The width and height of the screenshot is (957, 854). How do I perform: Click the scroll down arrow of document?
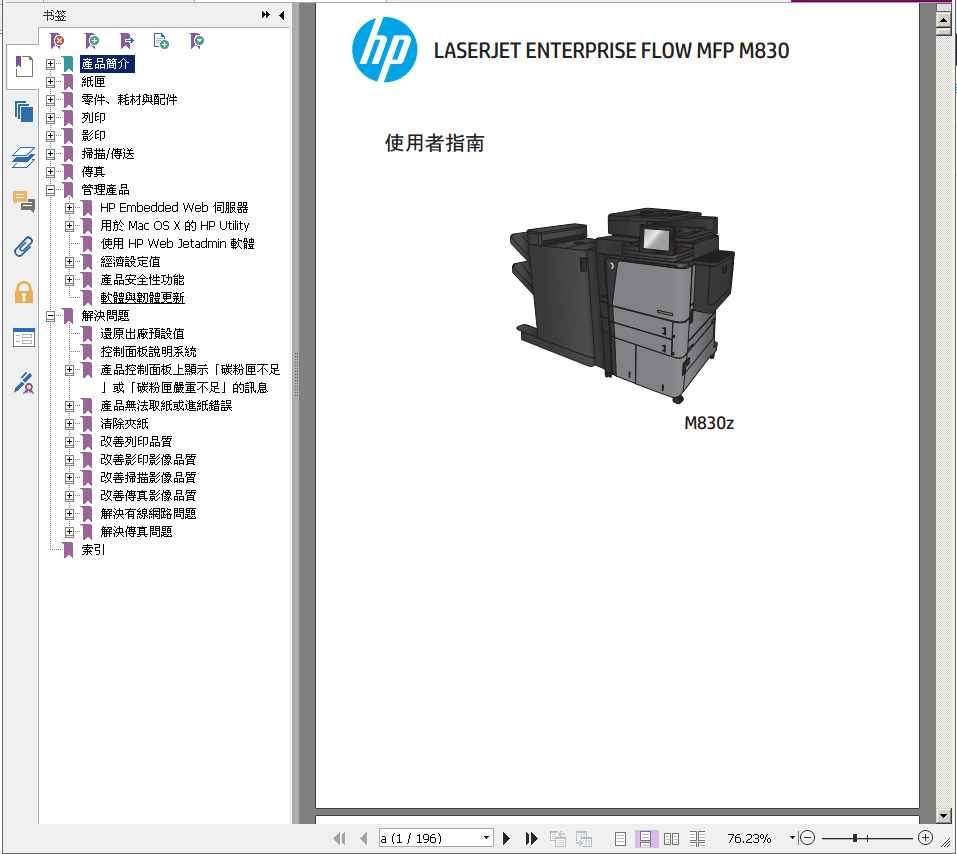click(x=943, y=815)
